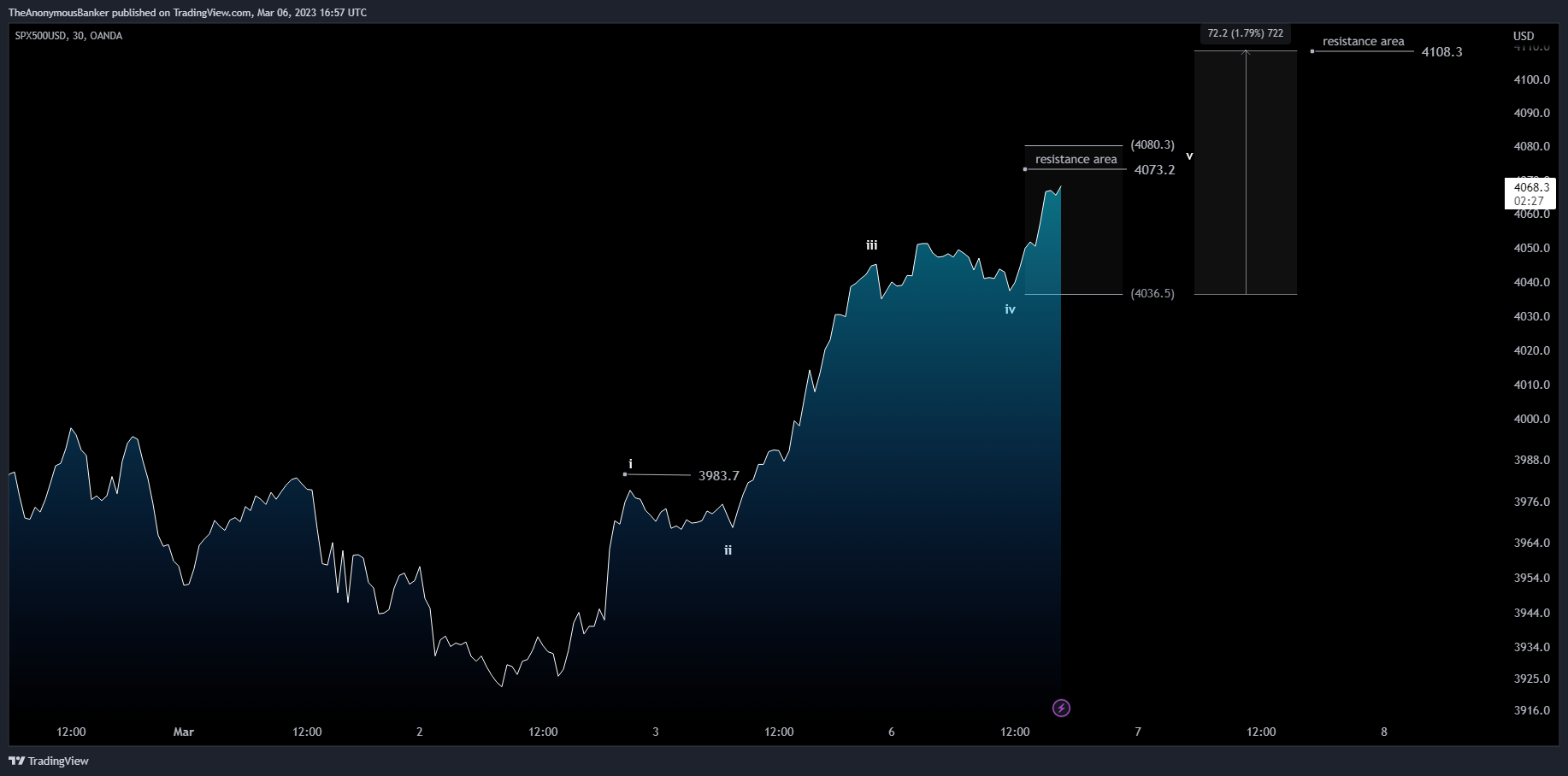Viewport: 1568px width, 776px height.
Task: Click the date 7 on time axis
Action: coord(1138,732)
